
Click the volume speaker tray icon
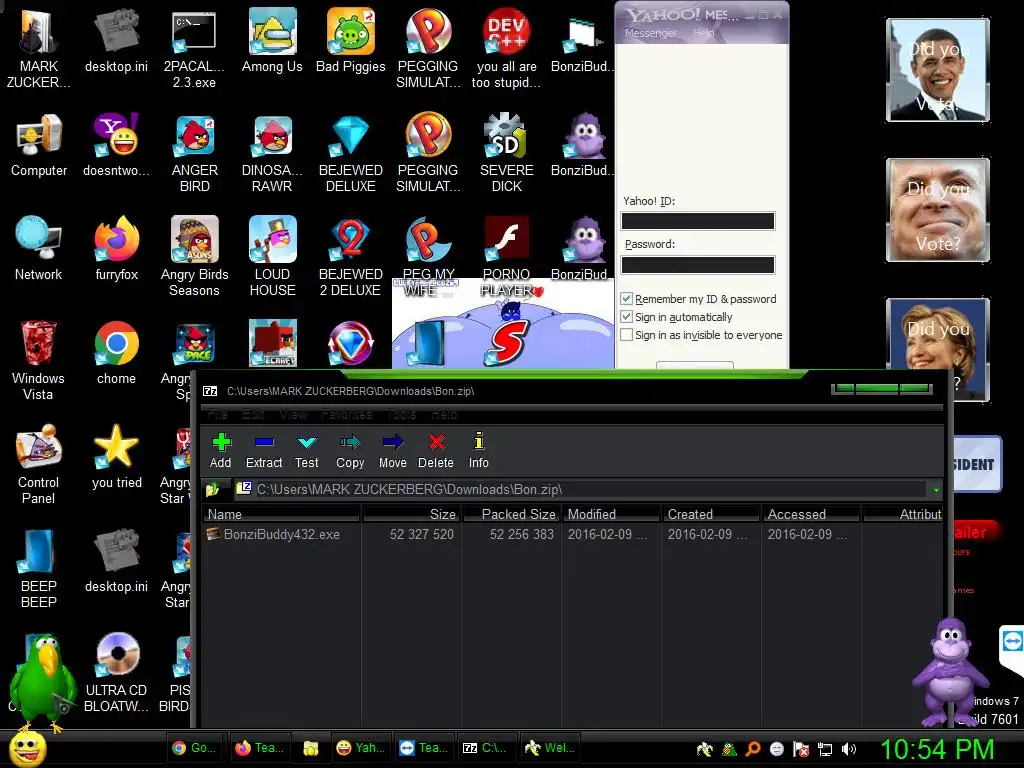pyautogui.click(x=848, y=749)
